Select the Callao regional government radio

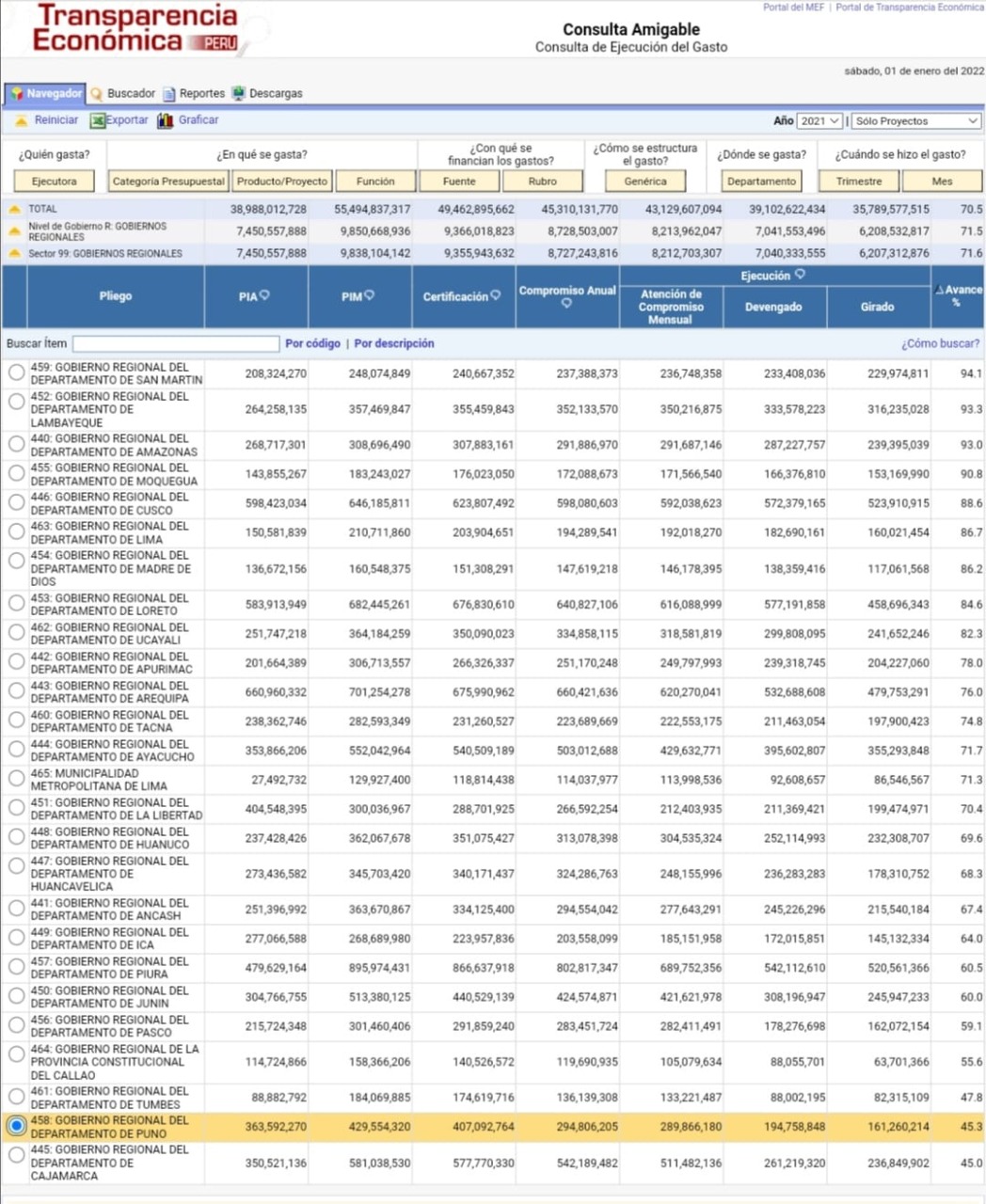[16, 1054]
